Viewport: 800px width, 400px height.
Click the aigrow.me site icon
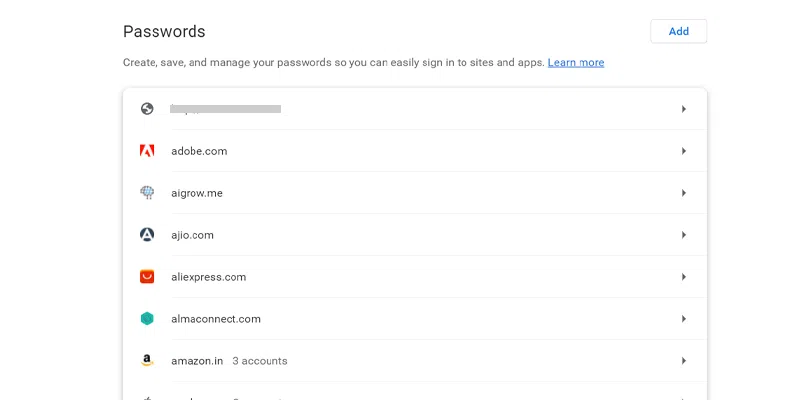click(147, 193)
